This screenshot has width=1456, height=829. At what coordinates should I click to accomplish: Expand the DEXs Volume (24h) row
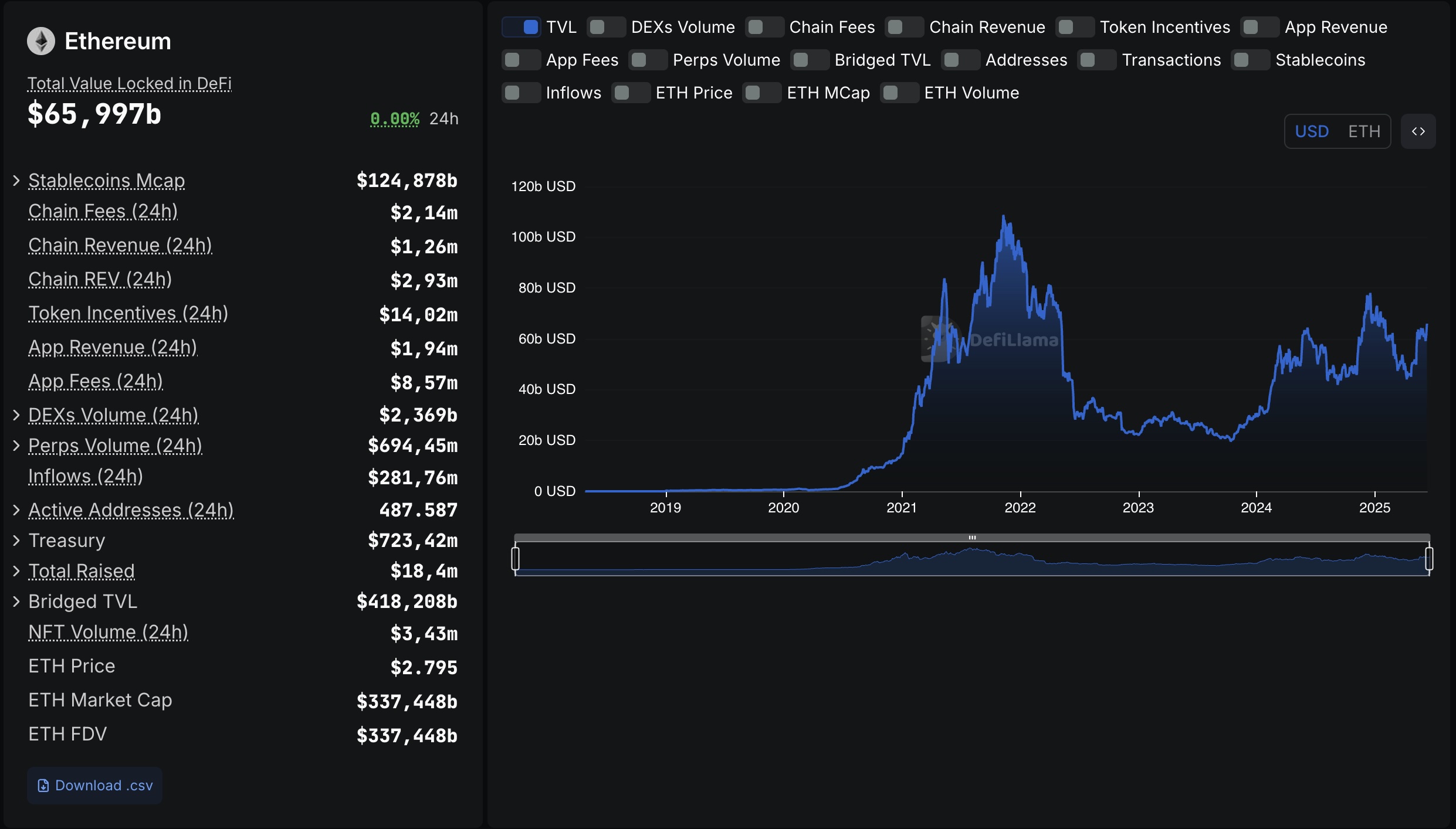click(x=16, y=415)
